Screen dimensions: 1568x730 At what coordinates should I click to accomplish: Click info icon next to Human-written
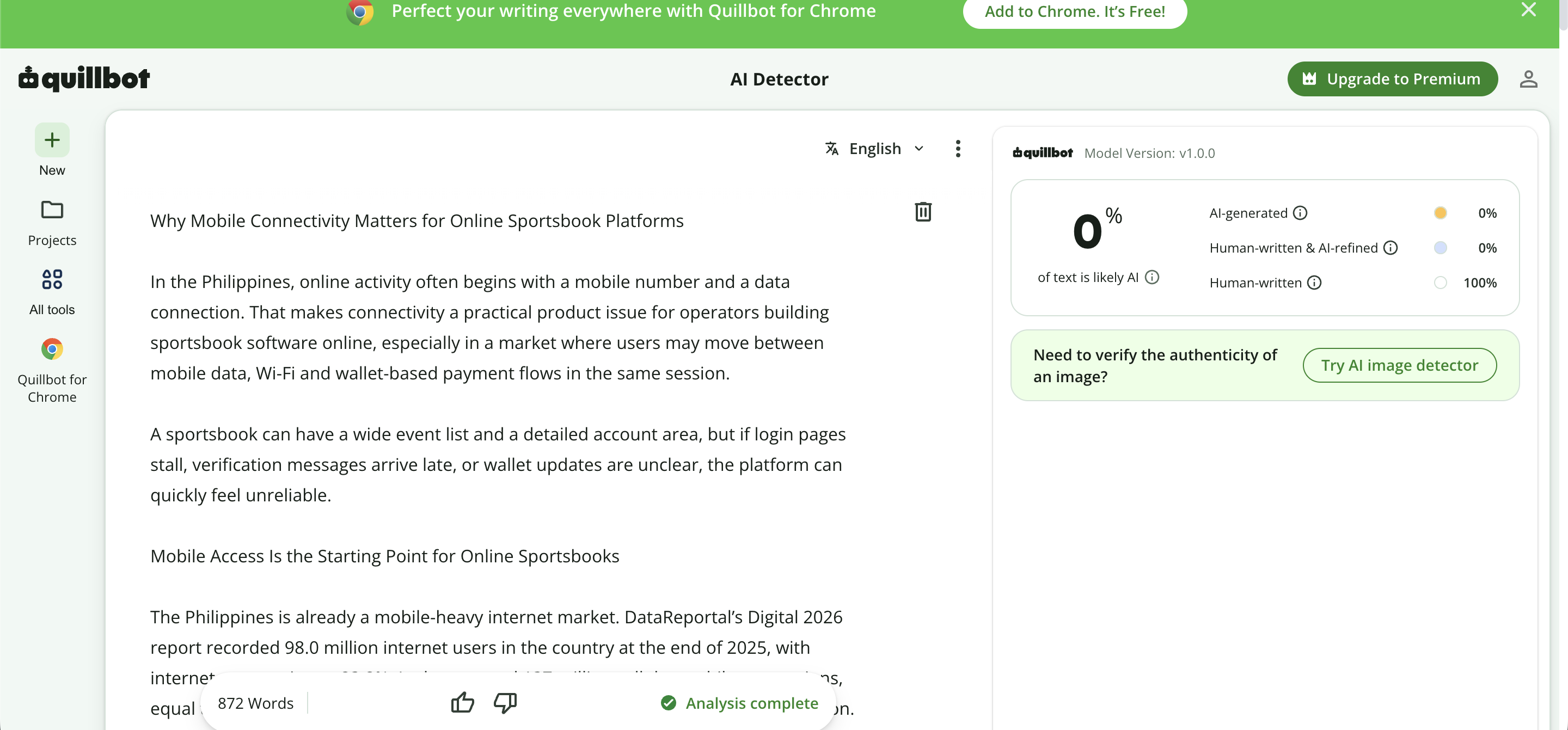[x=1314, y=283]
